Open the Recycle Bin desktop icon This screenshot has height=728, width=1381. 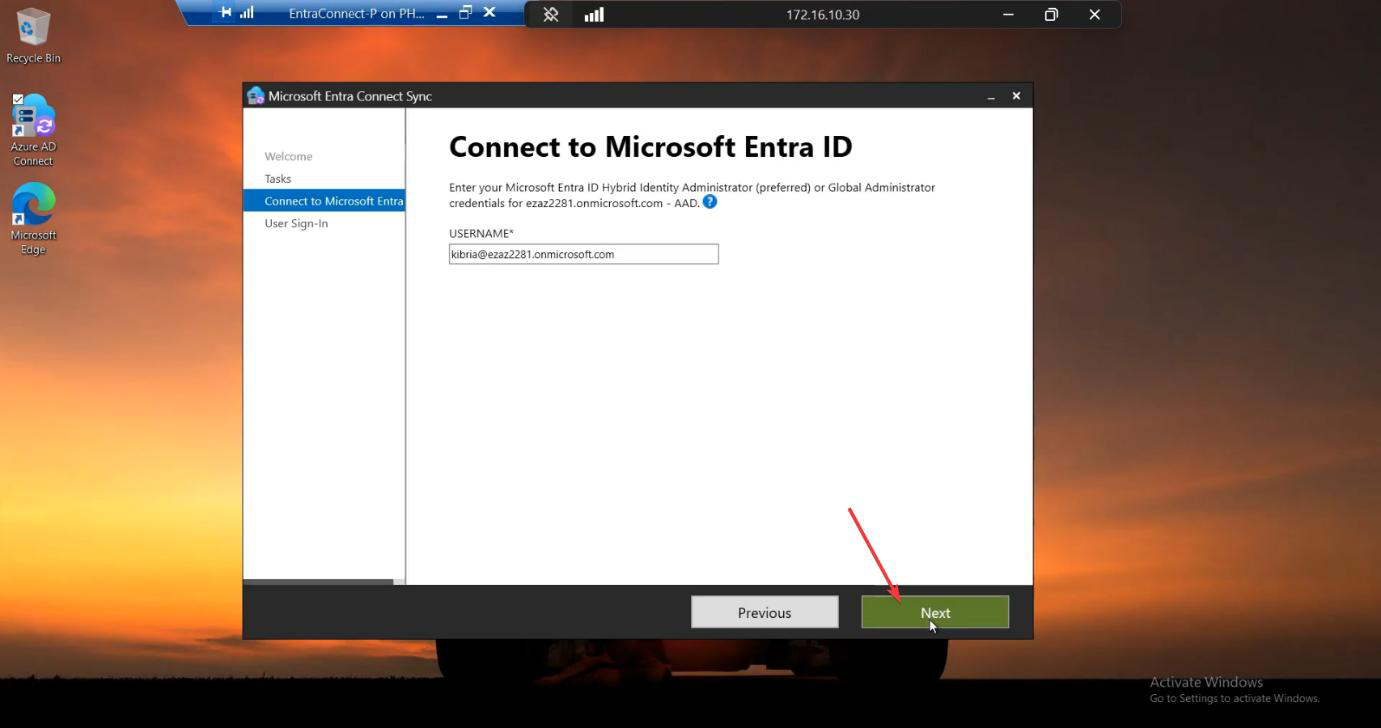(33, 36)
